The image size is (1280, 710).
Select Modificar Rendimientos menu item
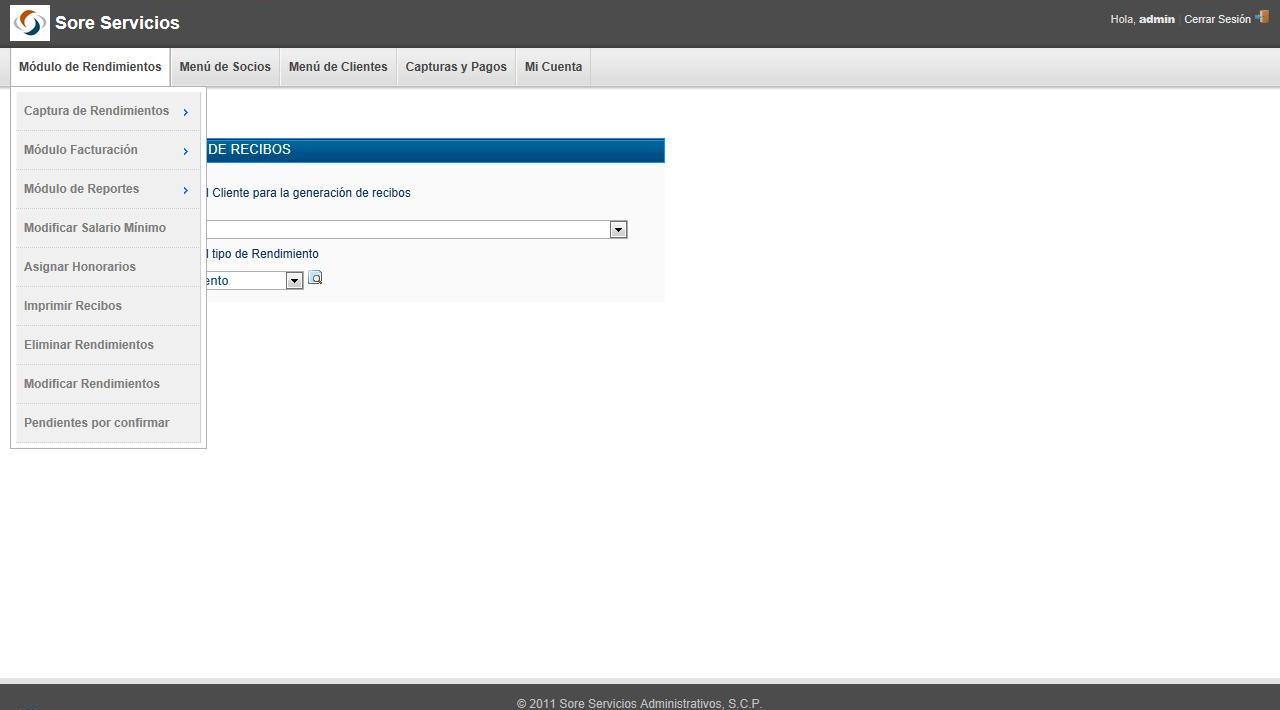tap(92, 384)
